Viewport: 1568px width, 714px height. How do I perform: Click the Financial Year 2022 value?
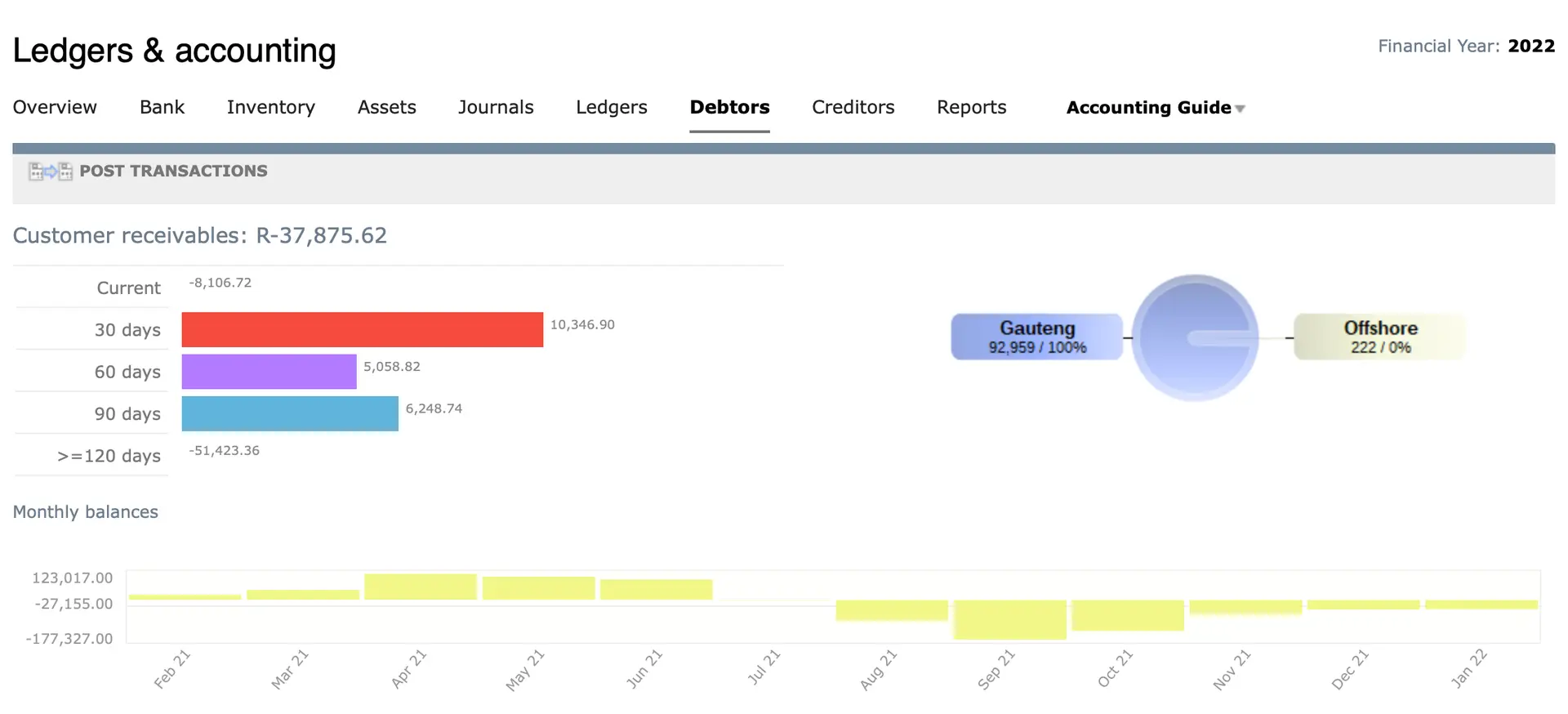(1530, 46)
